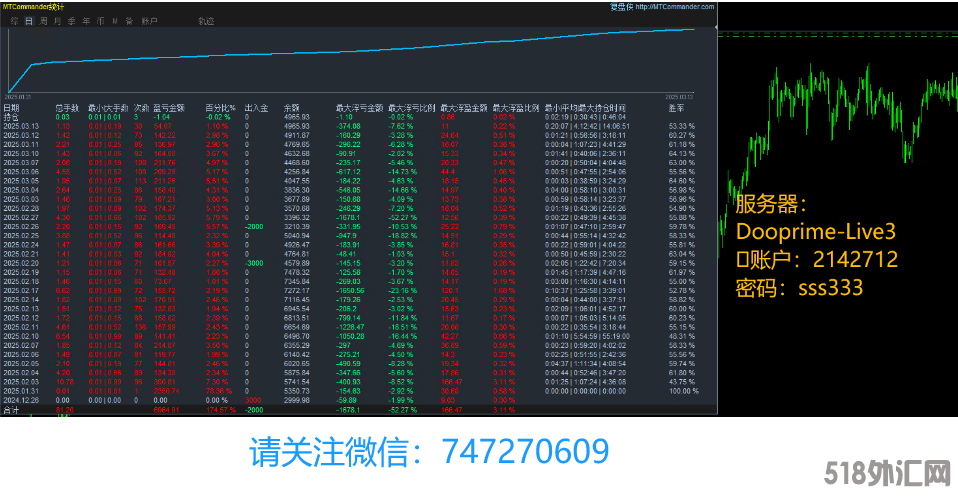Image resolution: width=958 pixels, height=497 pixels.
Task: Select the 2025.03.13 date row
Action: tap(359, 126)
